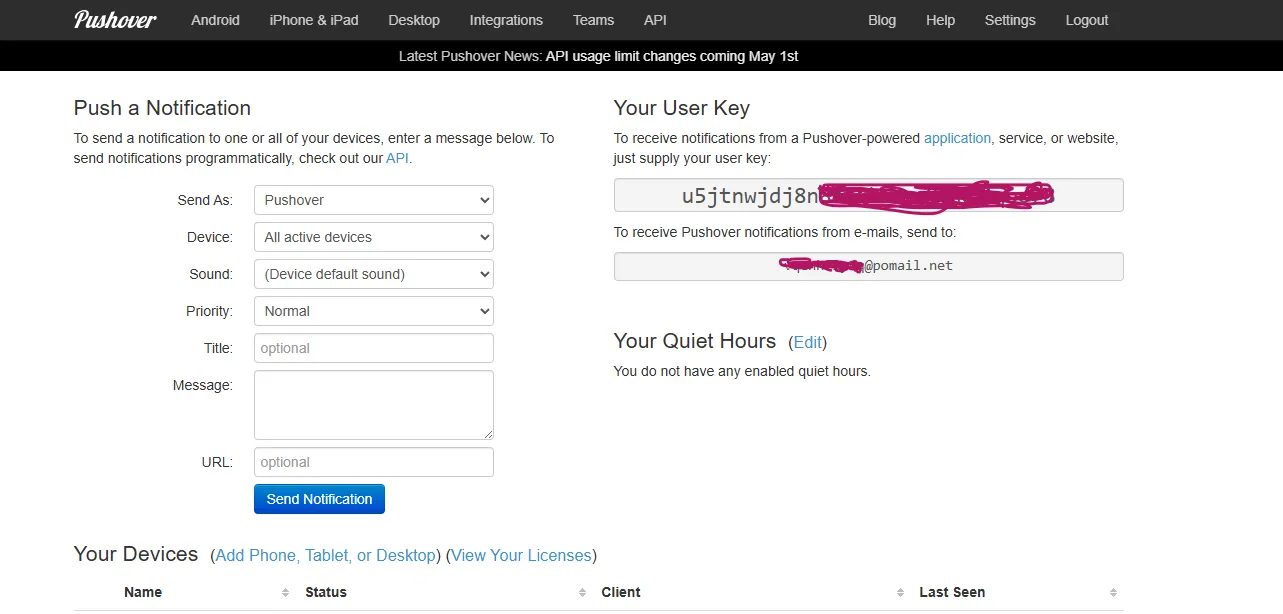Viewport: 1283px width, 614px height.
Task: Click Logout
Action: [1087, 20]
